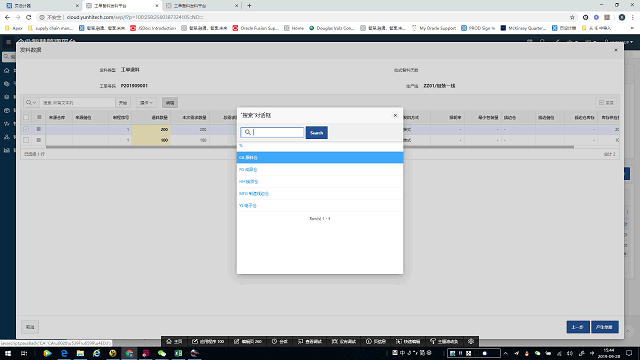Click the highlighted quantity cell showing 100
This screenshot has height=360, width=640.
(x=151, y=140)
